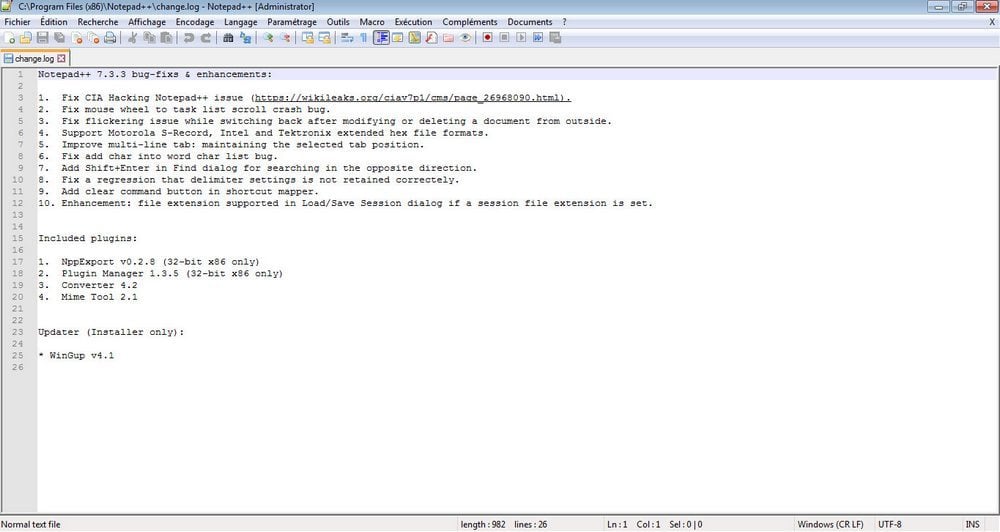The image size is (1000, 532).
Task: Expand the Compléments menu
Action: (469, 21)
